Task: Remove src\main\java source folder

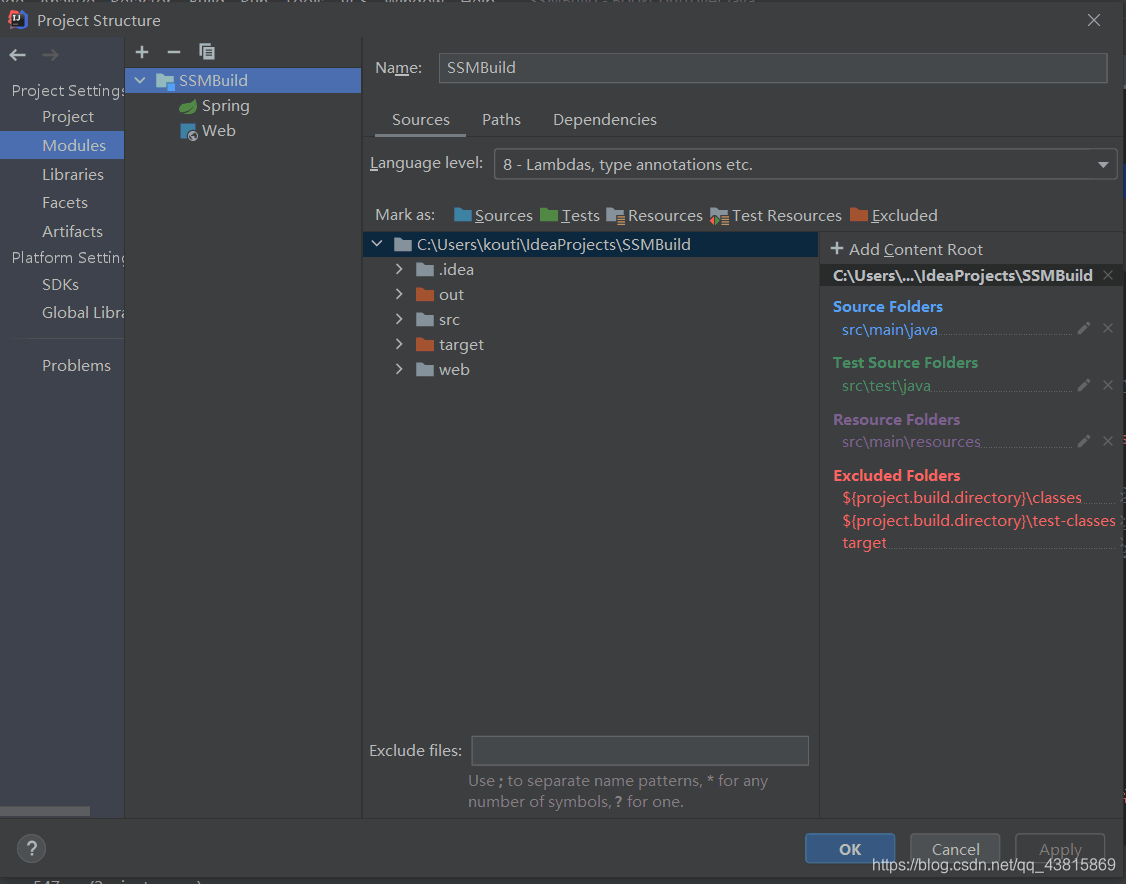Action: click(1108, 328)
